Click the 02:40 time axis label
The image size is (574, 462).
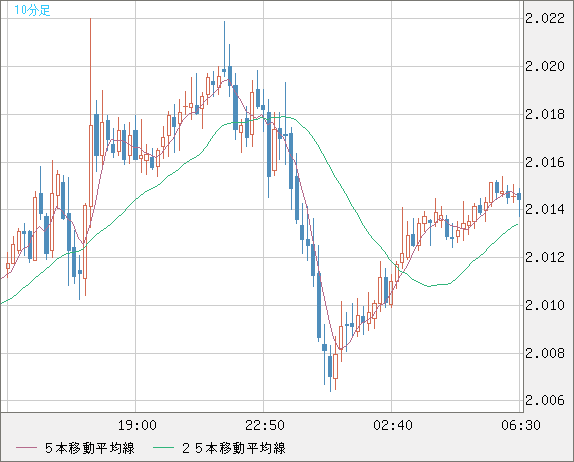click(x=393, y=425)
